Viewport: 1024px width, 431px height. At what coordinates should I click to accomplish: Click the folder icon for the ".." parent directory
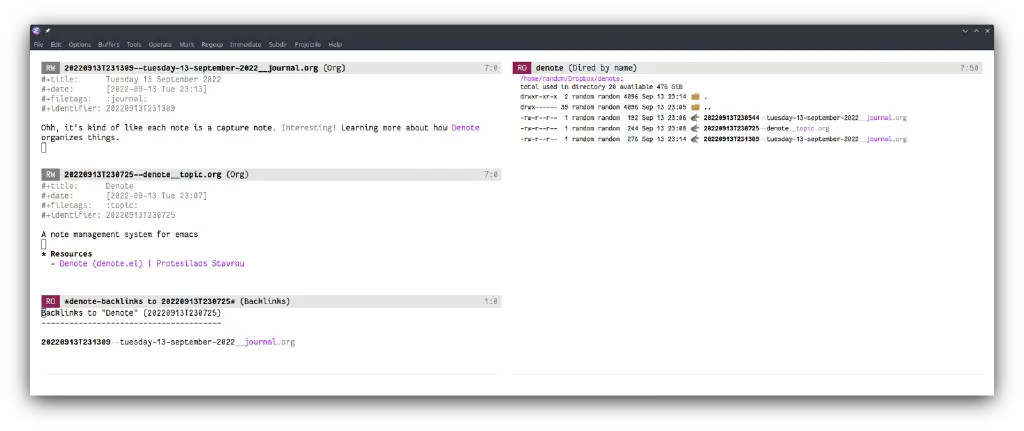696,107
